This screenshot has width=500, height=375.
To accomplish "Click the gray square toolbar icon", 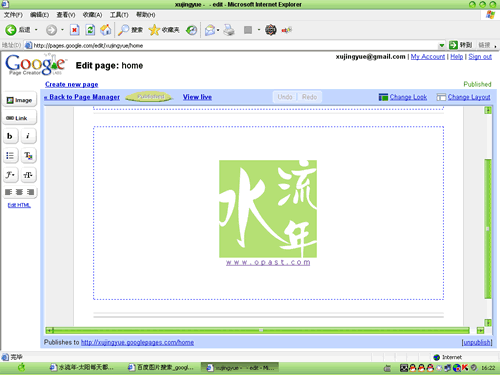I will (x=248, y=30).
